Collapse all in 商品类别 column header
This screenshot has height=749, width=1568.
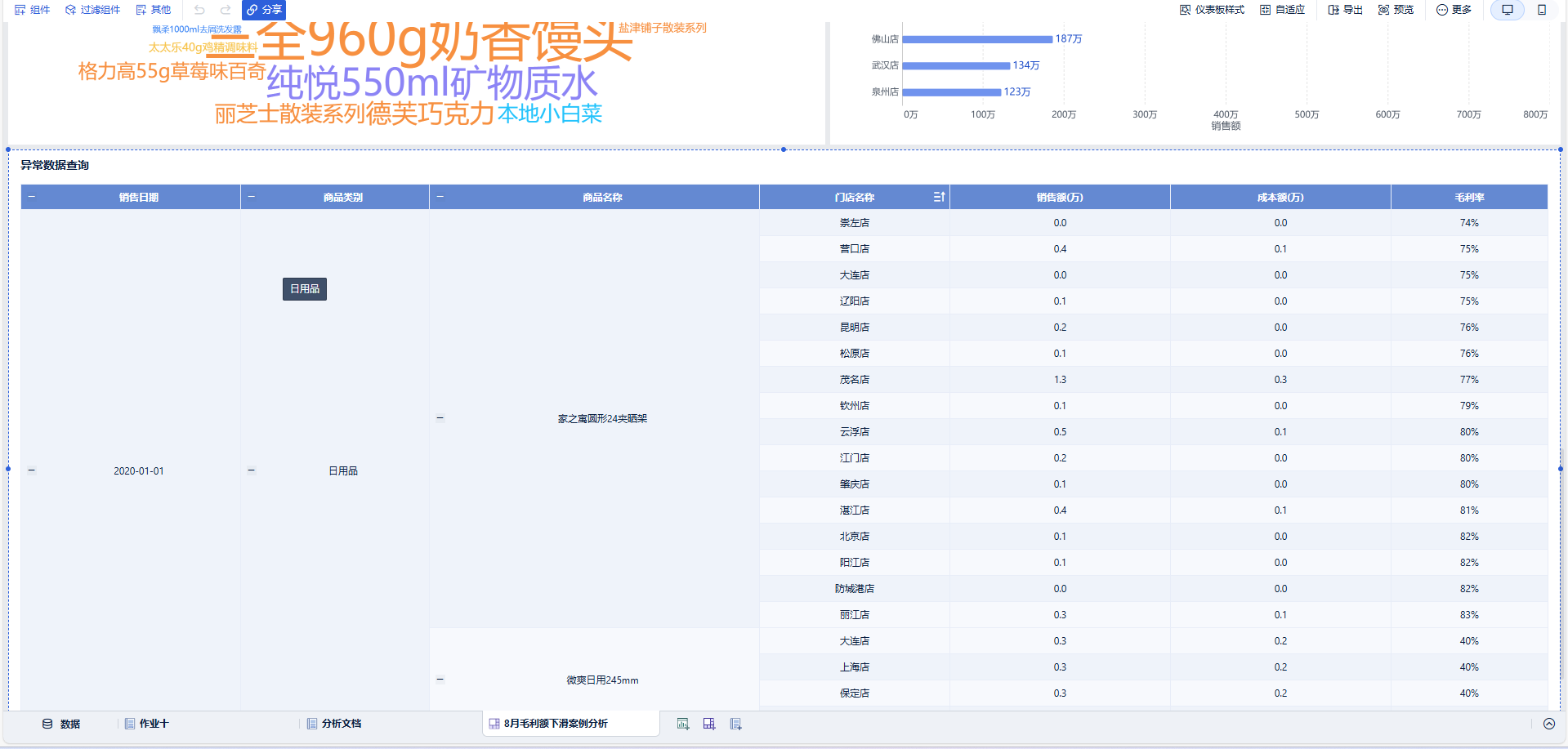click(252, 197)
